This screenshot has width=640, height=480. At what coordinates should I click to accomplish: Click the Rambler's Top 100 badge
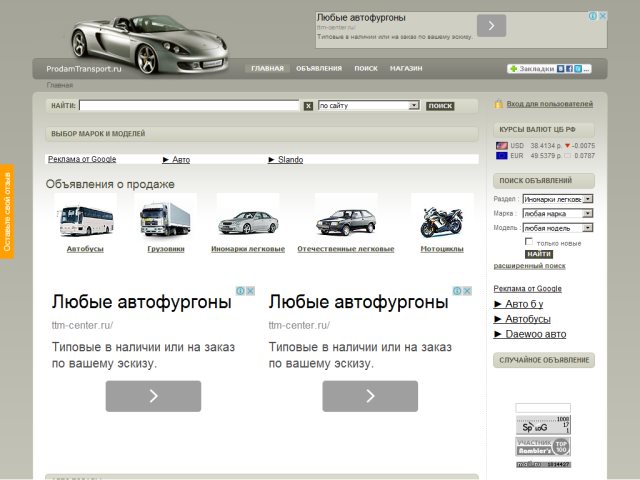pos(543,447)
